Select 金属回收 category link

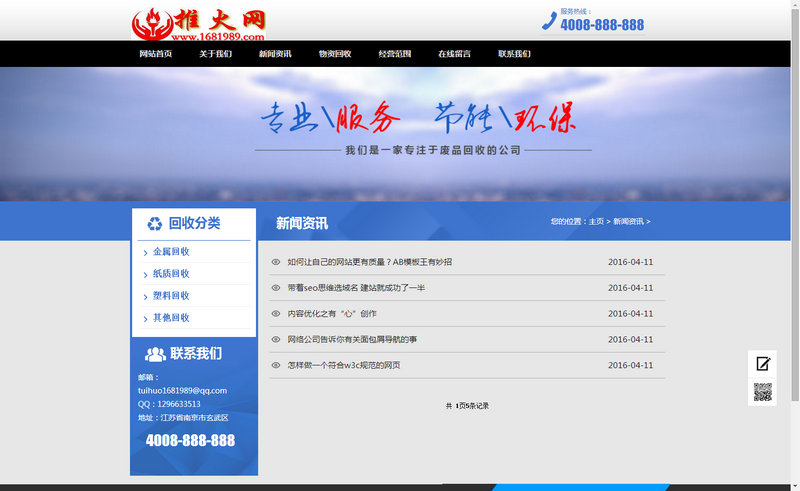click(x=171, y=252)
